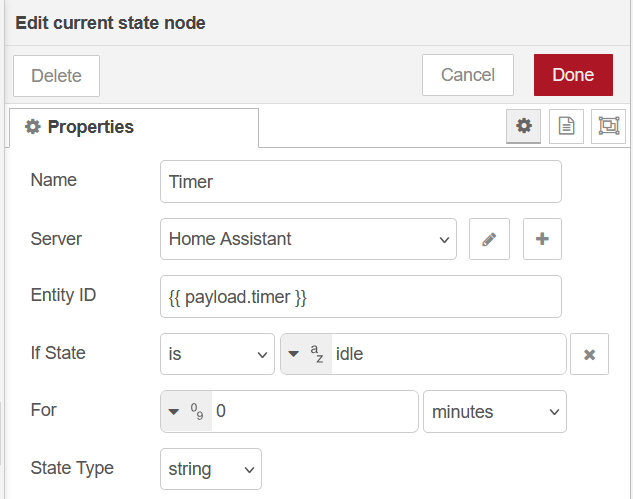Open the node appearance settings icon
This screenshot has width=633, height=499.
pyautogui.click(x=608, y=126)
